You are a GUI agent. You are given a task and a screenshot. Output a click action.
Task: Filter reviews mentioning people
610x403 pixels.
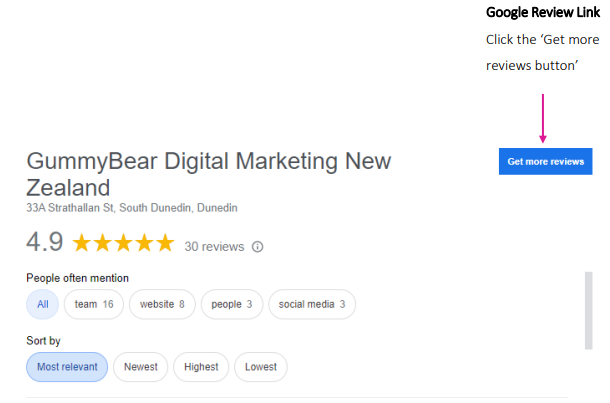tap(232, 304)
